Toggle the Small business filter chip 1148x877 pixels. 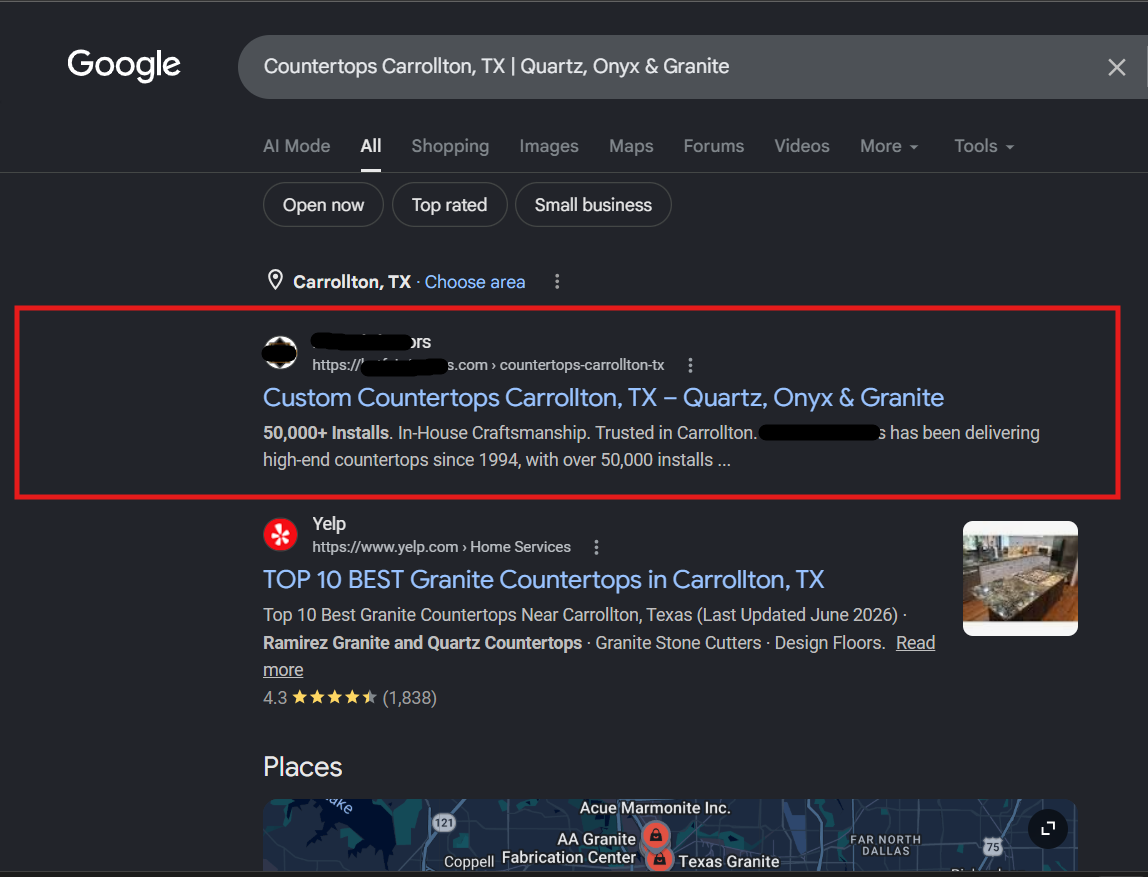point(593,205)
